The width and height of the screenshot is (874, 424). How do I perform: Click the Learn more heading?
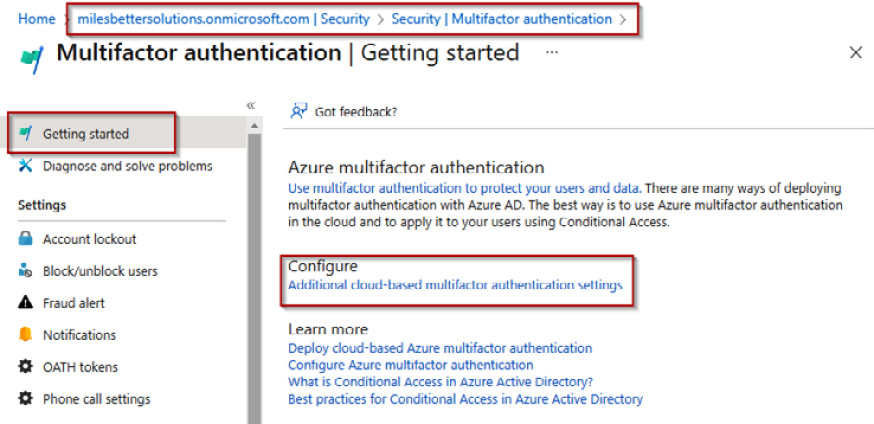[328, 329]
